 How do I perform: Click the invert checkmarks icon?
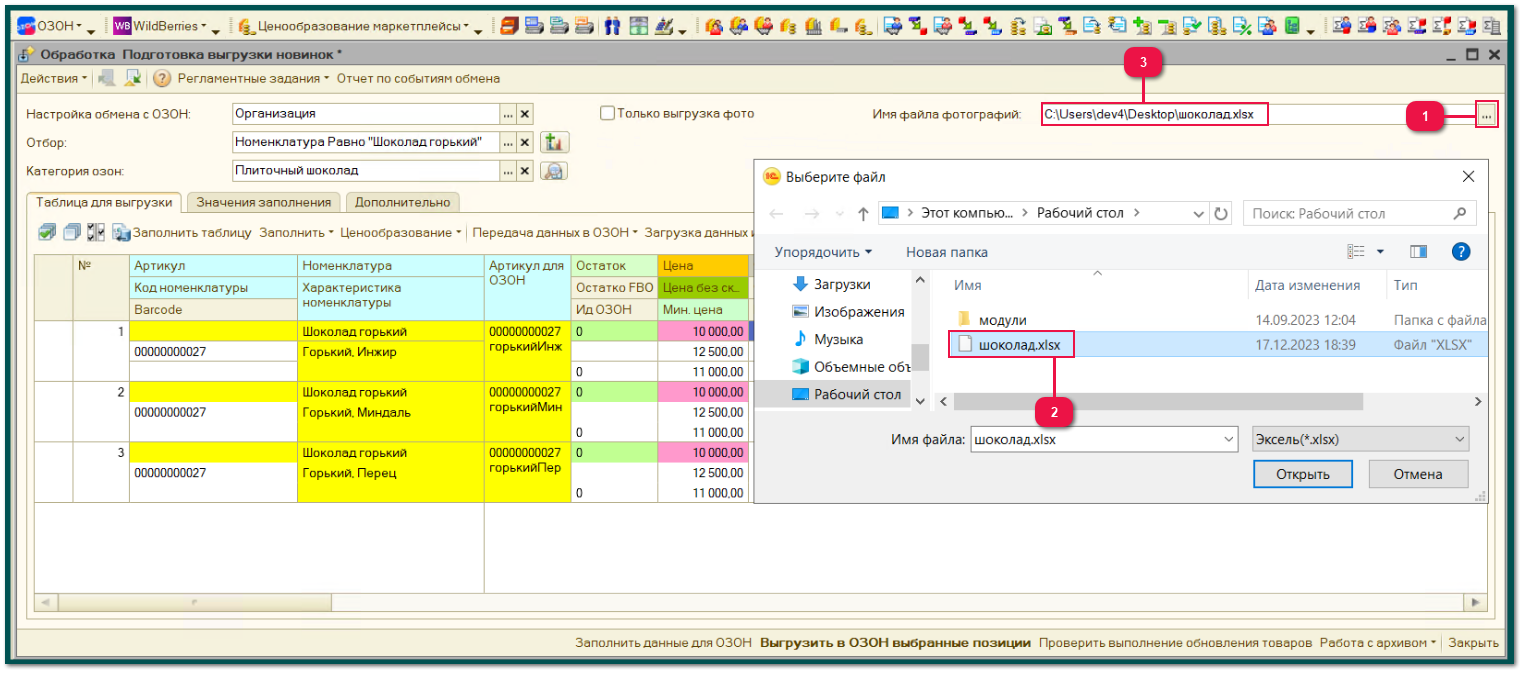(96, 232)
